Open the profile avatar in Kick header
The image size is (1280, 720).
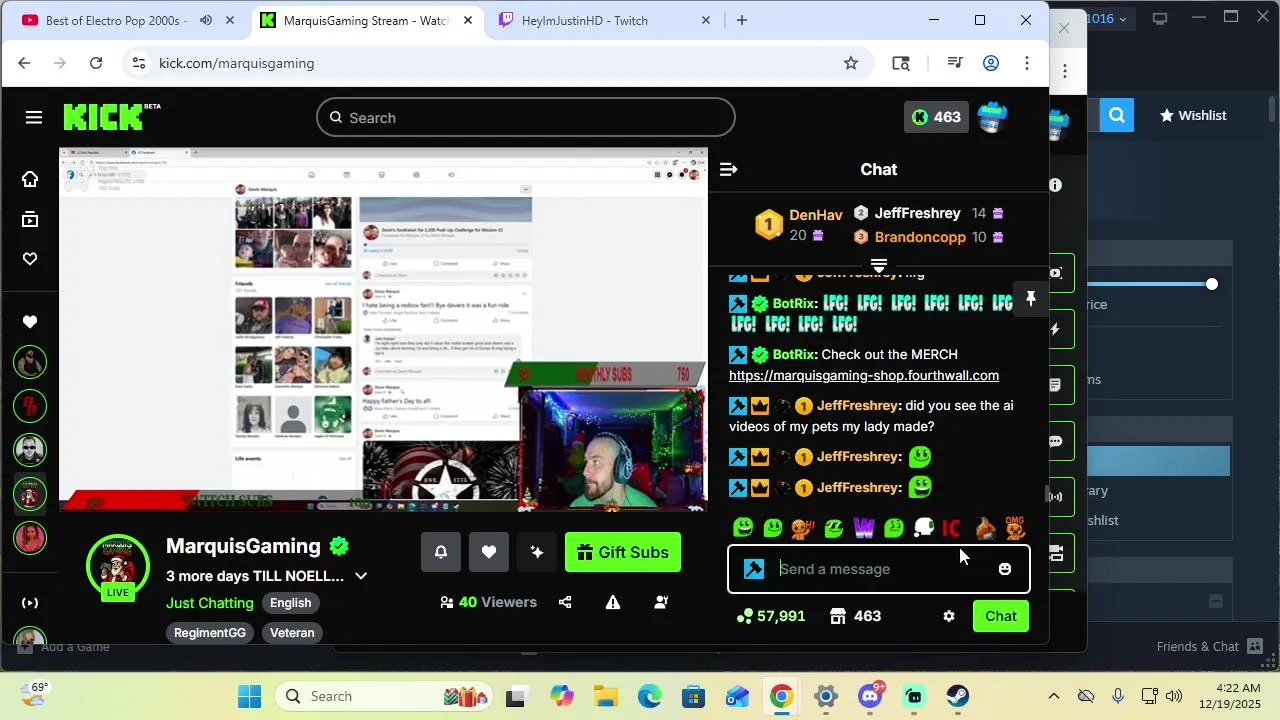[992, 117]
